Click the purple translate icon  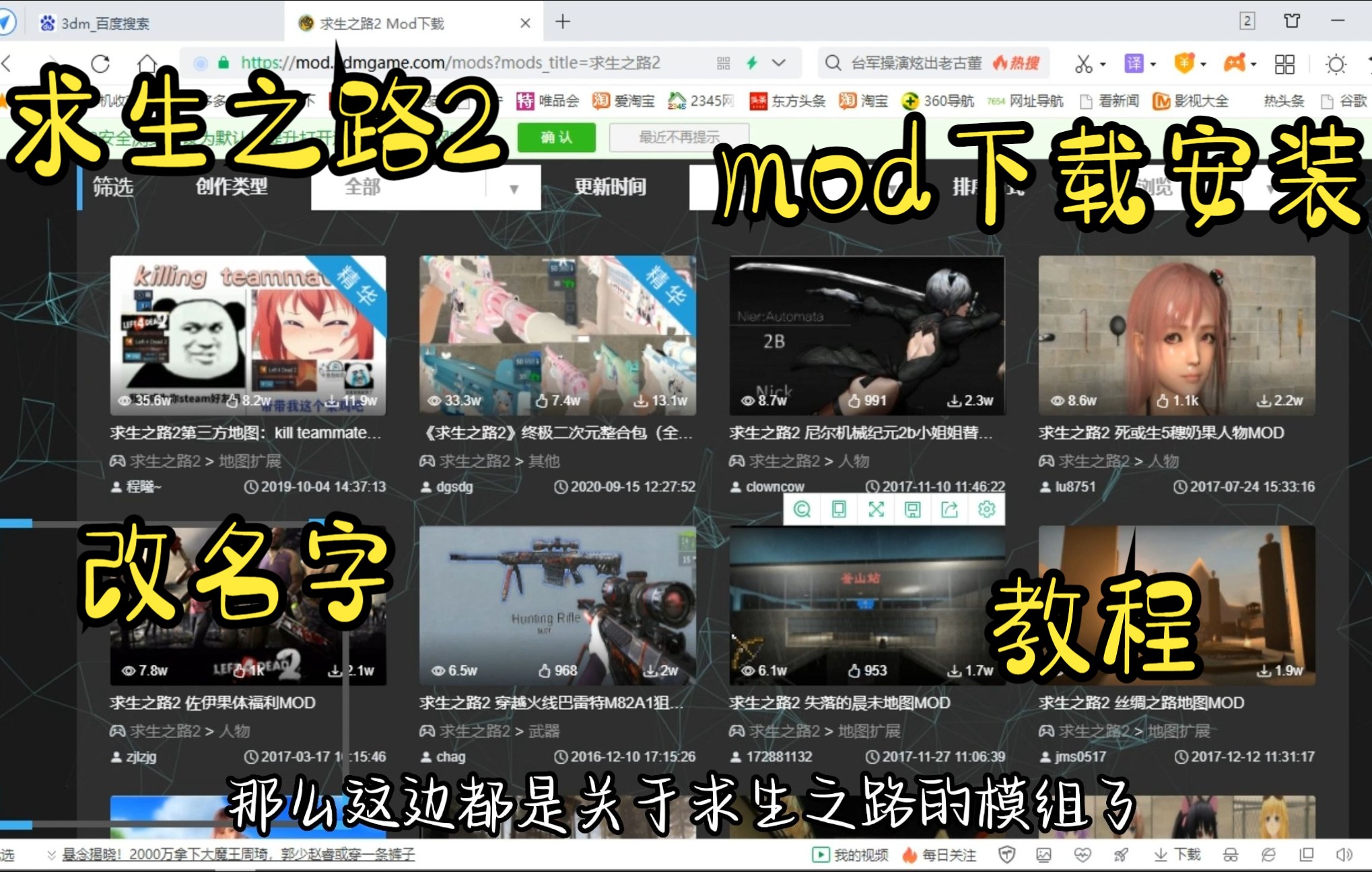tap(1134, 64)
